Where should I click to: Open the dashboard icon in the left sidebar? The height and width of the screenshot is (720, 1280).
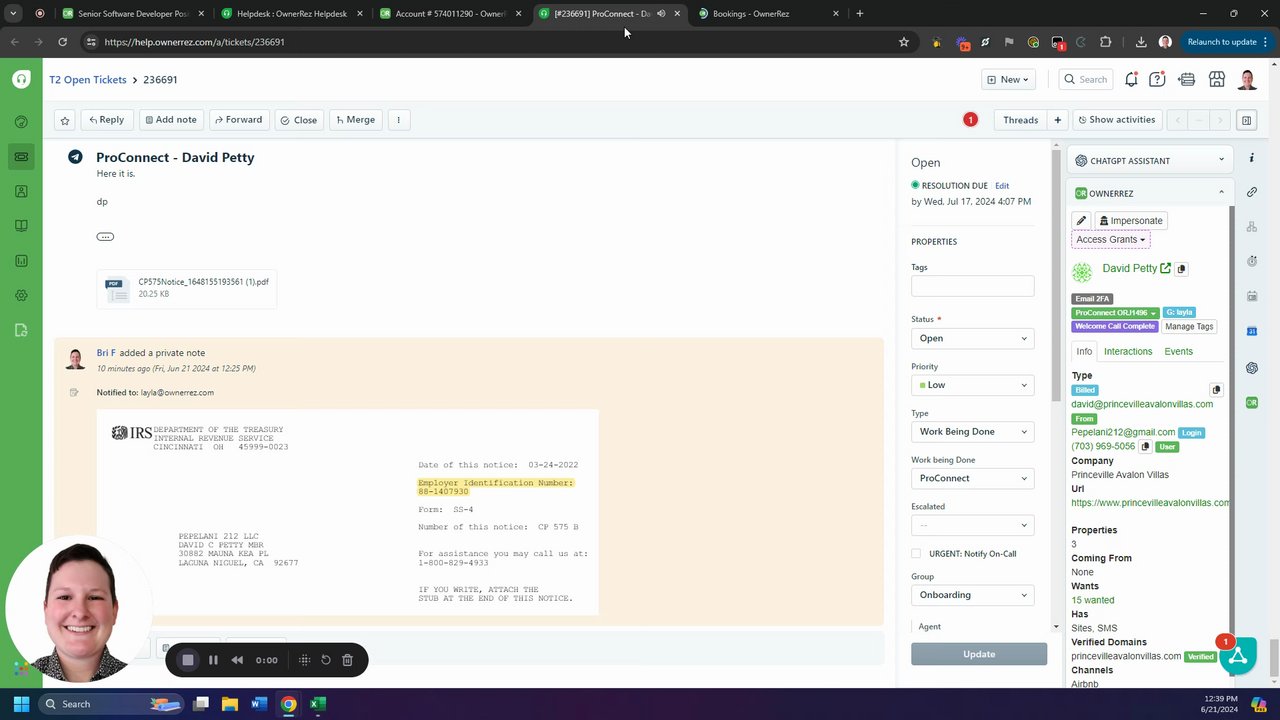[x=21, y=122]
